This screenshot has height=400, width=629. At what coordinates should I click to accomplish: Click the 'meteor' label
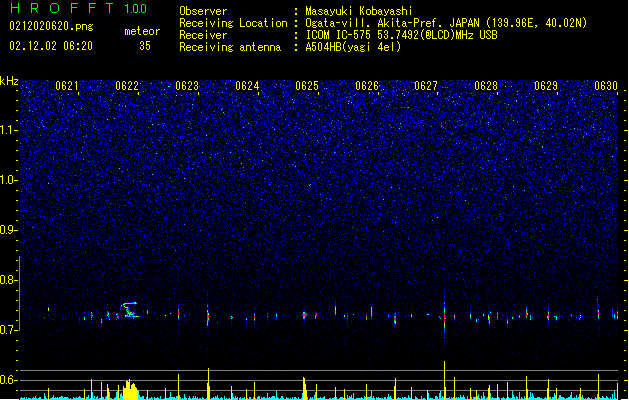[142, 31]
